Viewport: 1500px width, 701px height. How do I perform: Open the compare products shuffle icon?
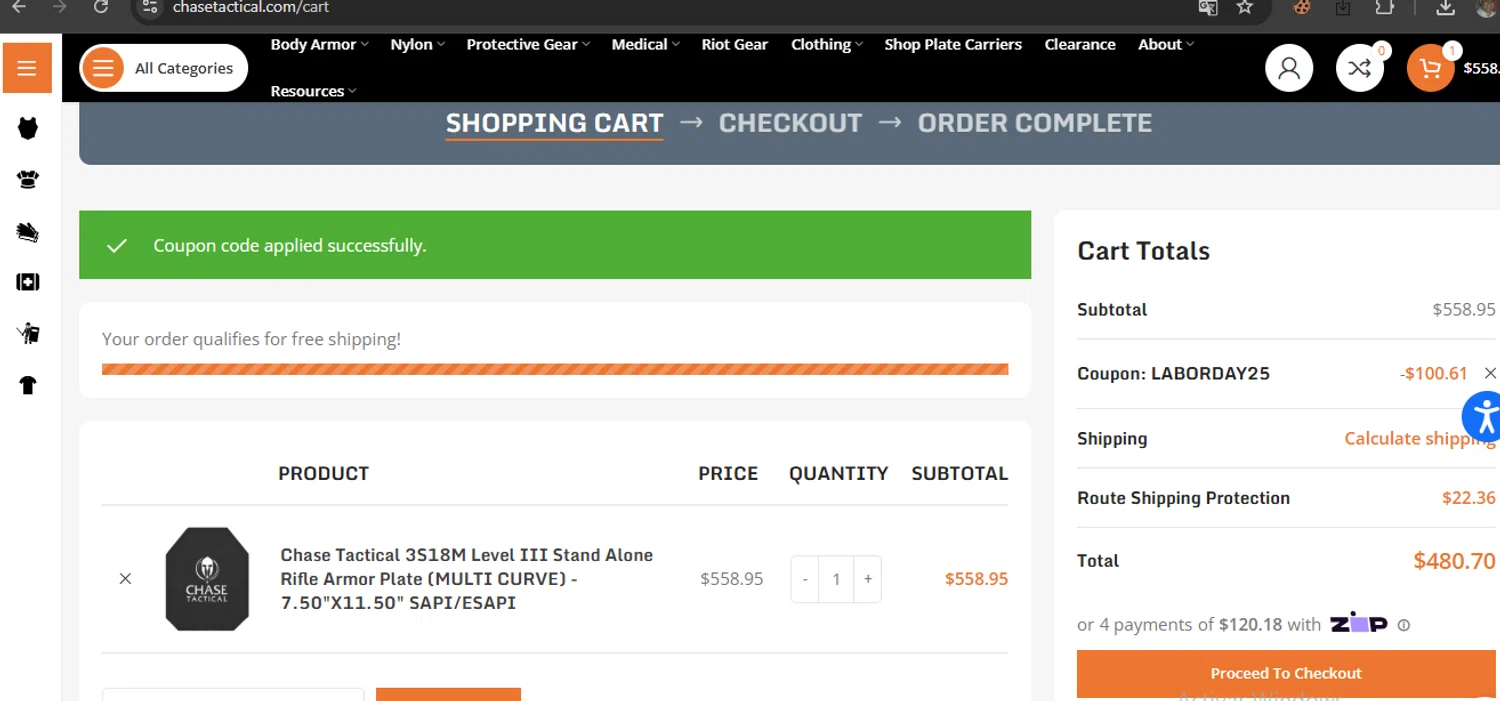pos(1360,68)
